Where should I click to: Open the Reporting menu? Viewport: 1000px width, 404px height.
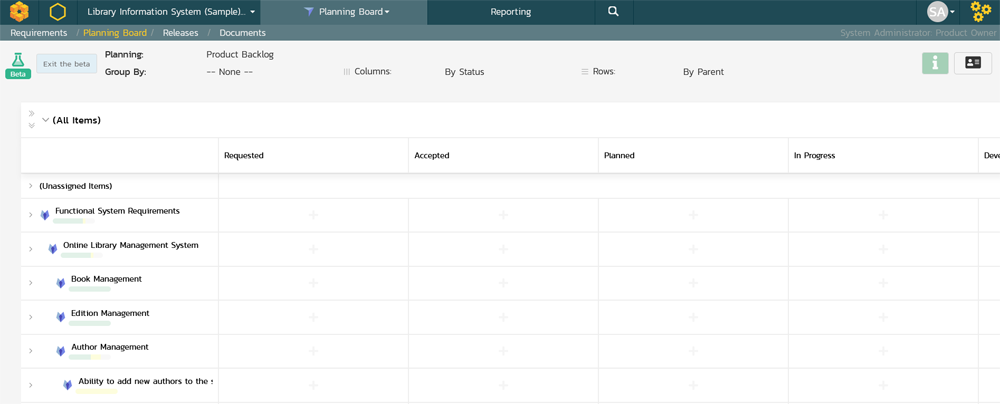pos(510,12)
